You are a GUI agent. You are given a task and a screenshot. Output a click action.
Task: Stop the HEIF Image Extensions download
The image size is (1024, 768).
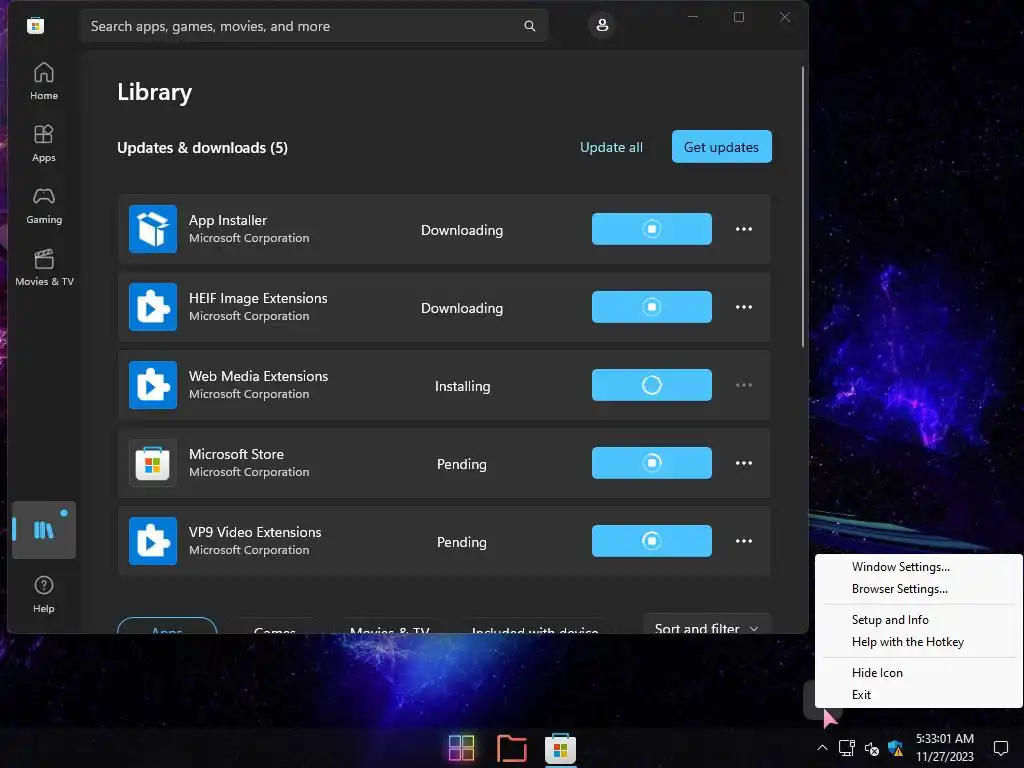click(652, 307)
